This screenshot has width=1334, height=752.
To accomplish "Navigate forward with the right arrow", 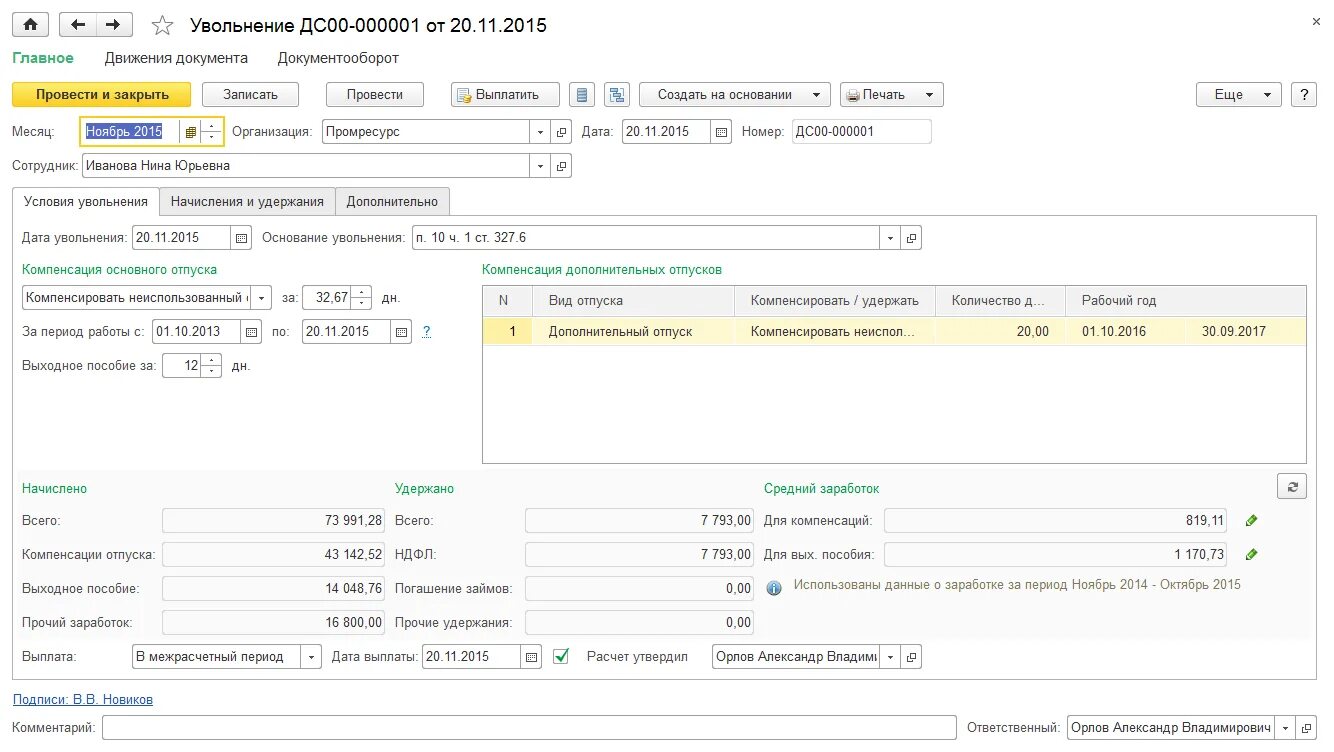I will click(x=113, y=25).
